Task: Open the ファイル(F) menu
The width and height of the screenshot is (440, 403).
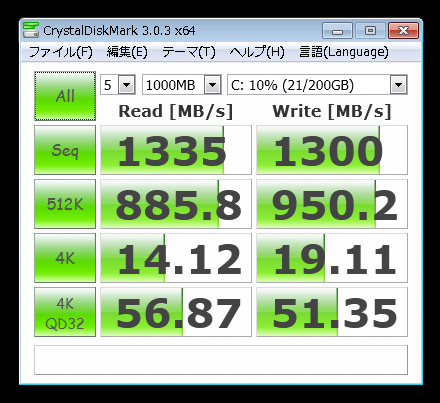Action: (60, 52)
